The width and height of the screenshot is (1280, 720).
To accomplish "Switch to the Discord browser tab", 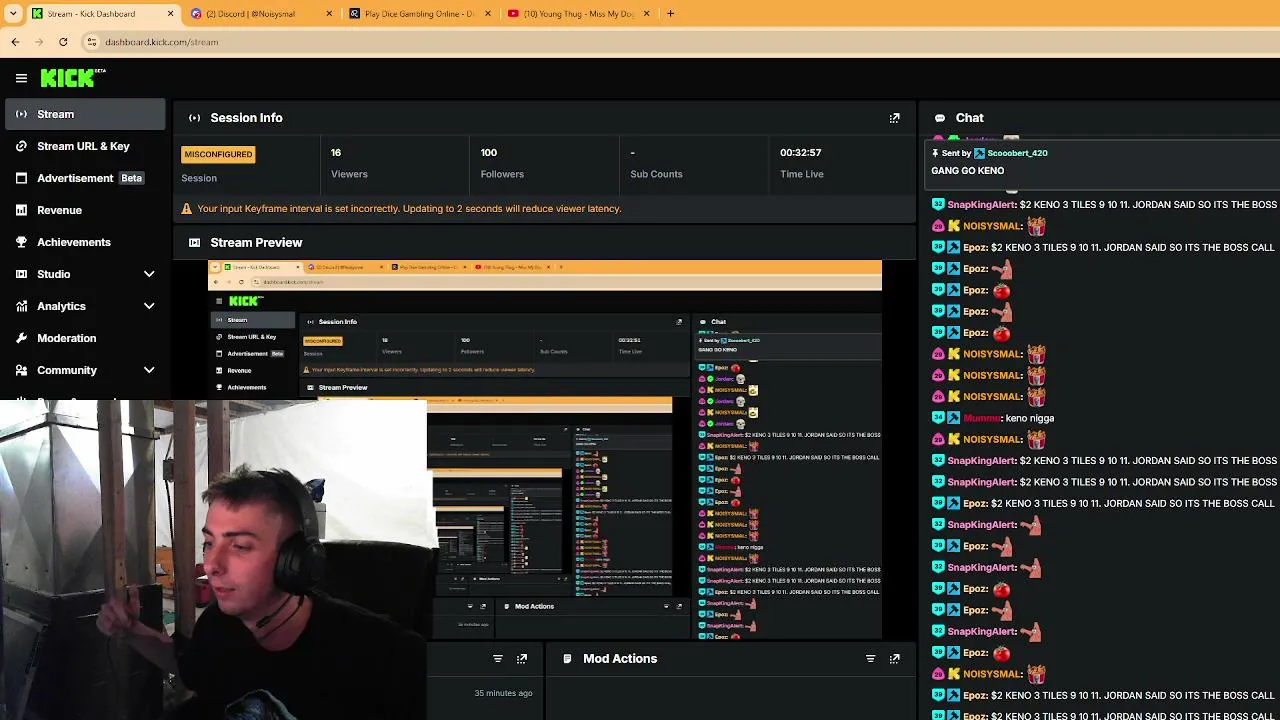I will [x=262, y=14].
